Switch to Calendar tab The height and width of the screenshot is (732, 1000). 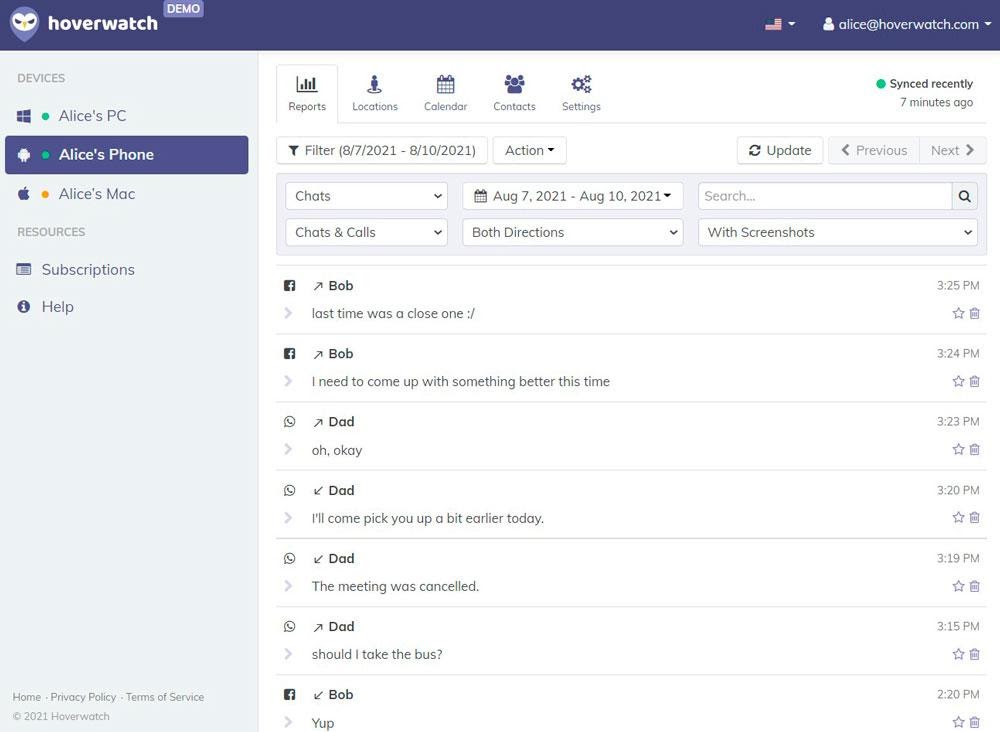point(445,93)
